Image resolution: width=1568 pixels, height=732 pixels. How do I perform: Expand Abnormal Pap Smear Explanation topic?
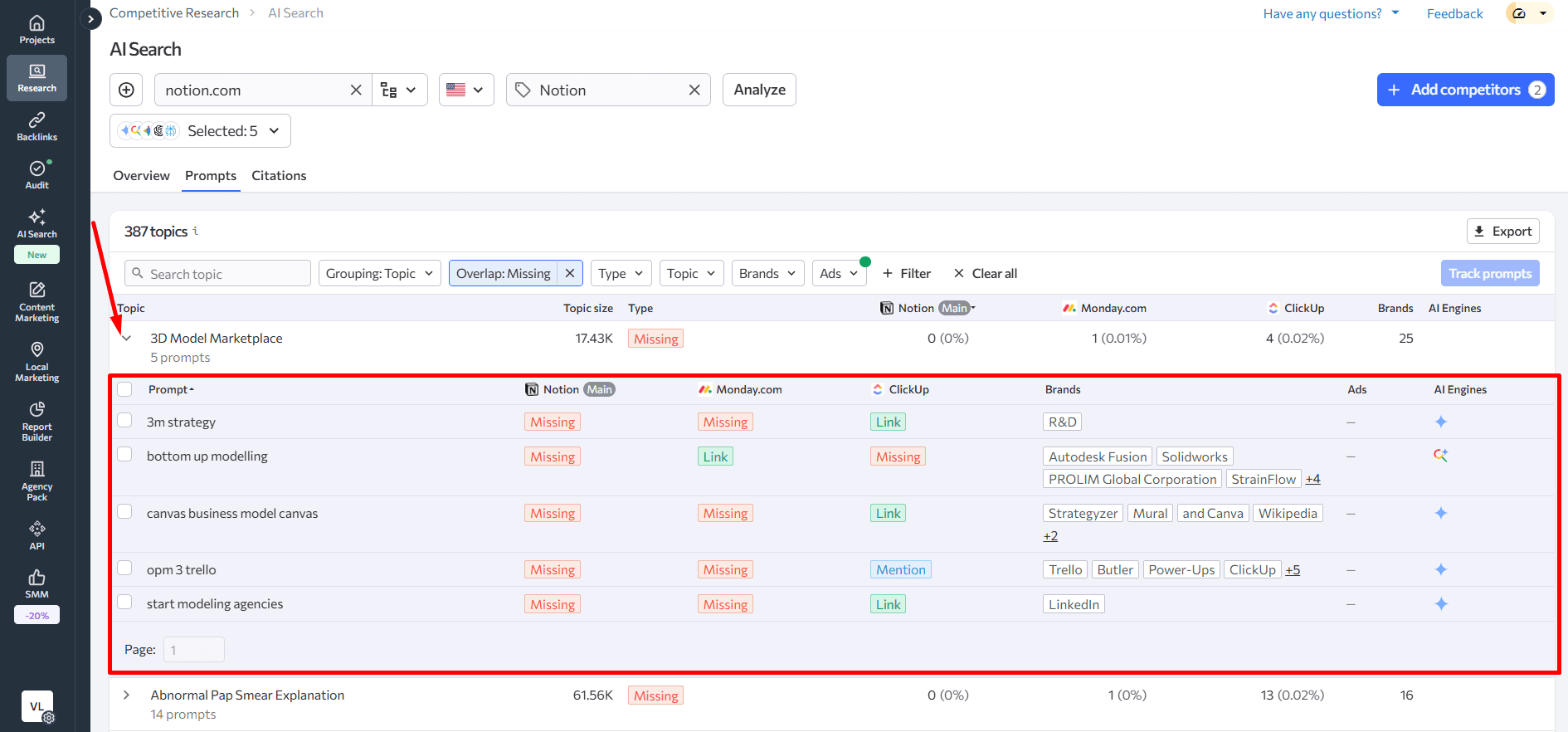click(126, 695)
